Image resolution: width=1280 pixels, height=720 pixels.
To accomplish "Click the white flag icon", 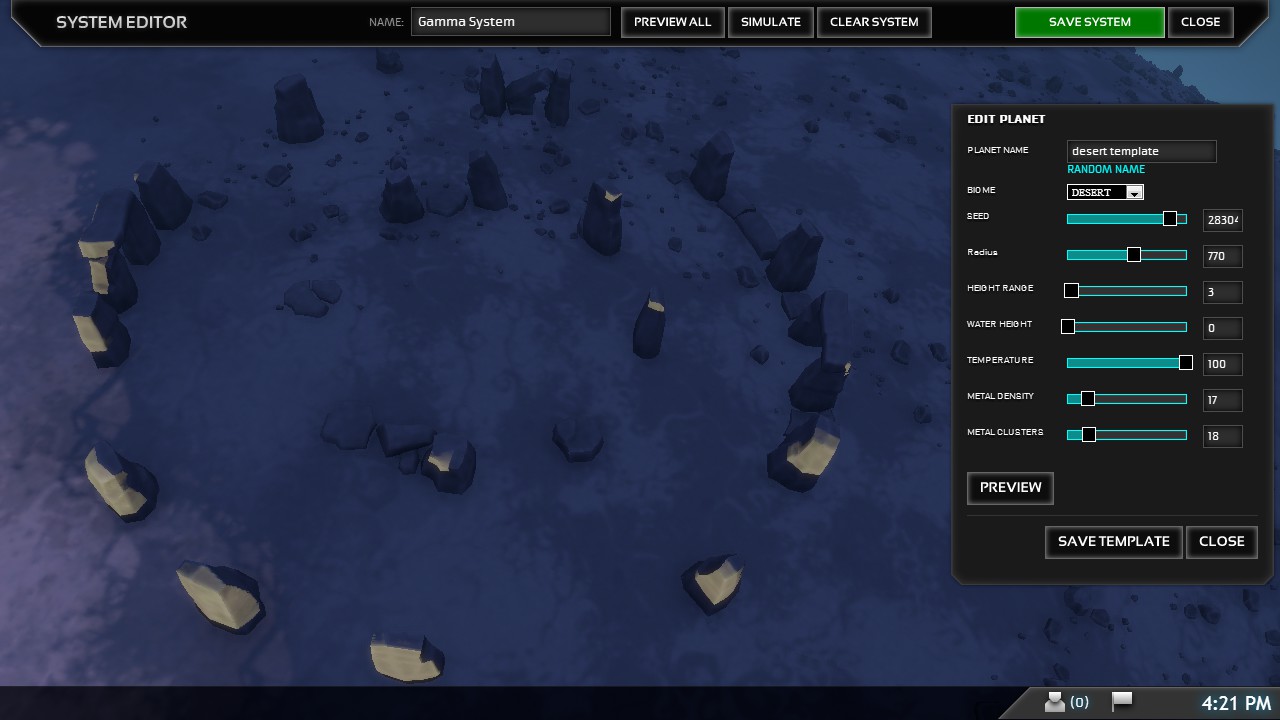I will [x=1122, y=702].
